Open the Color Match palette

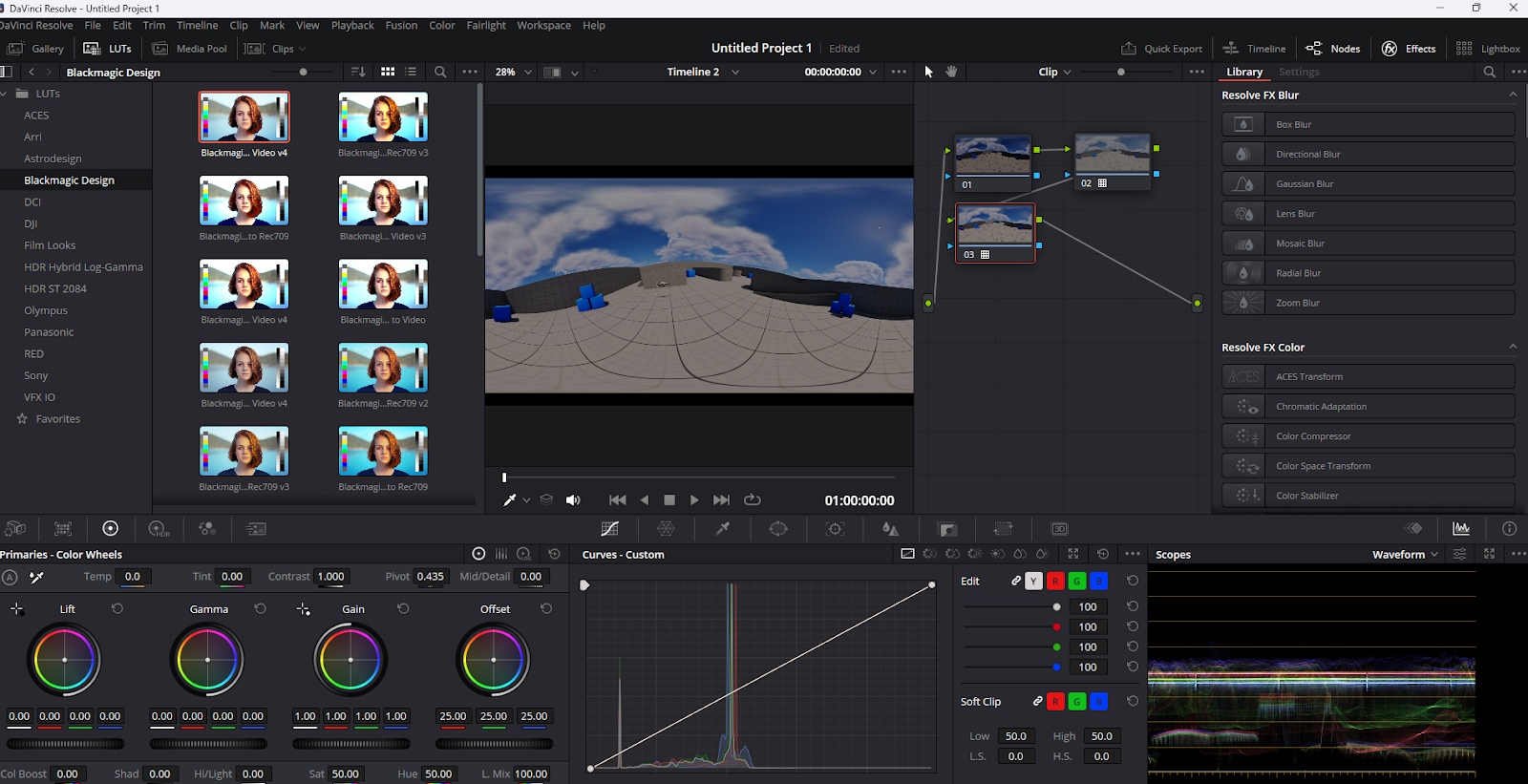pos(63,529)
